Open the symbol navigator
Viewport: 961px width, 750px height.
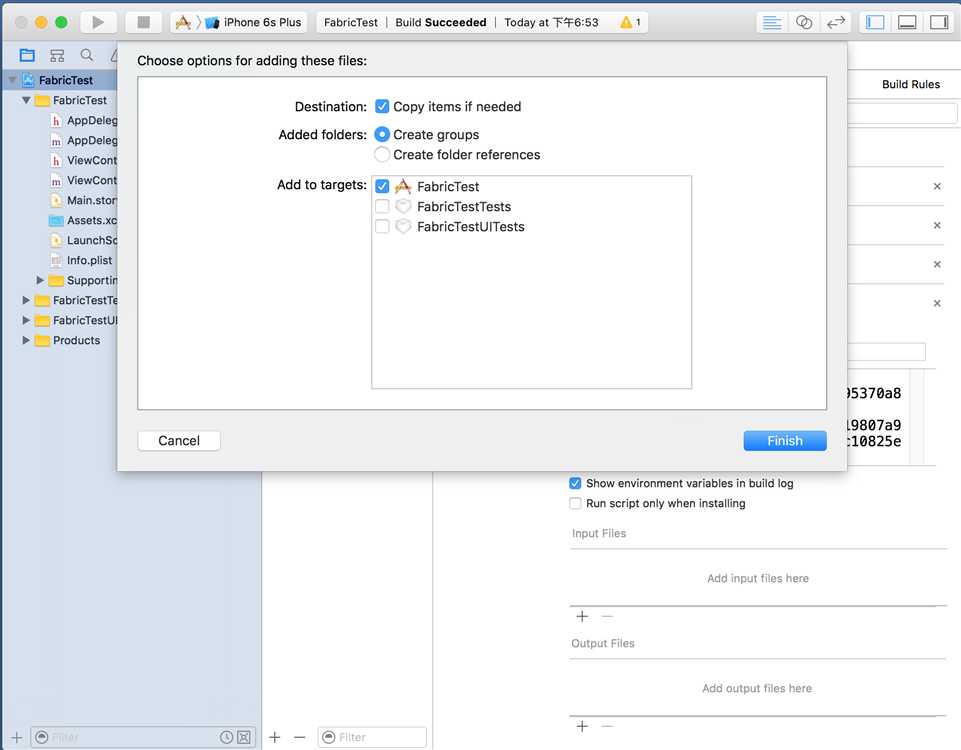coord(57,56)
